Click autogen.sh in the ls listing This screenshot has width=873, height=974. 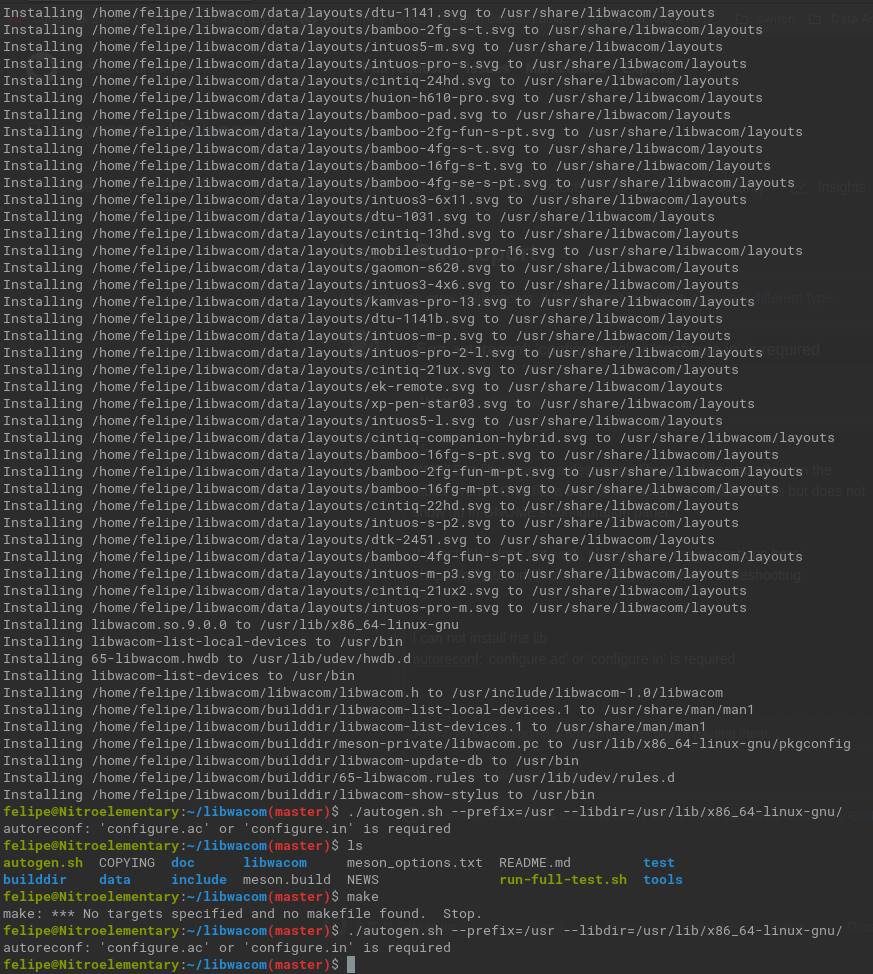tap(43, 863)
